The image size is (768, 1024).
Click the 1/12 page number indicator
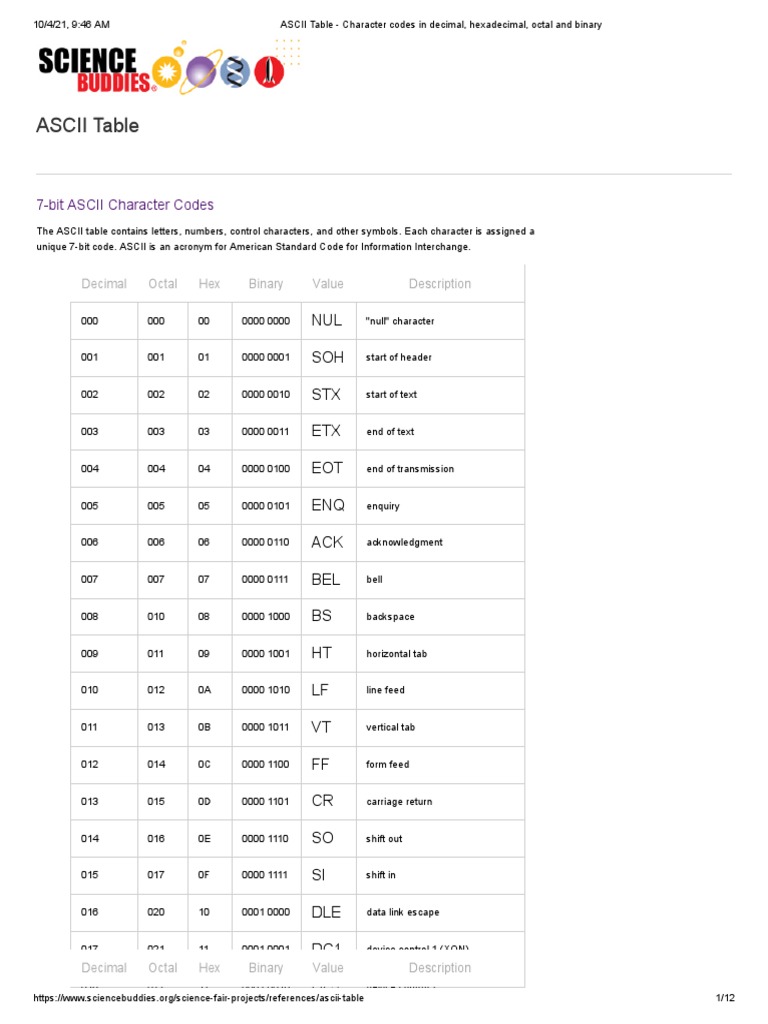[725, 999]
